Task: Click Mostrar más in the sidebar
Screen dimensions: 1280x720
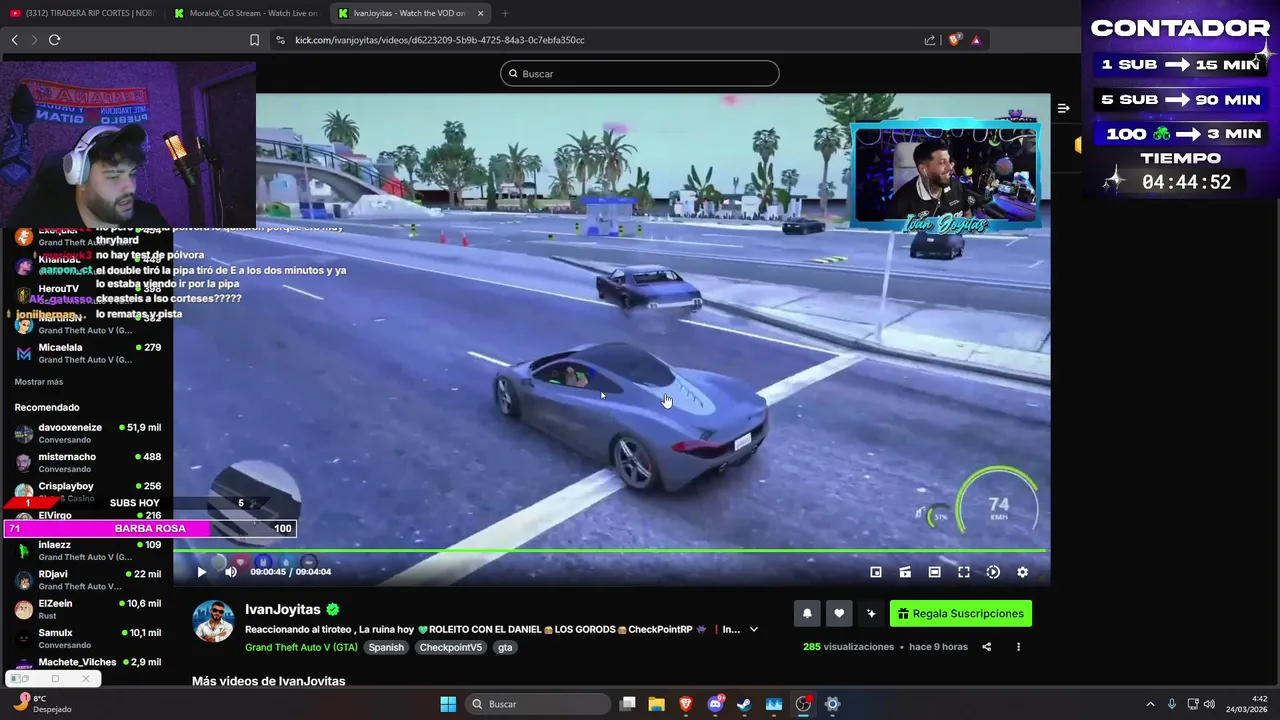Action: pos(39,382)
